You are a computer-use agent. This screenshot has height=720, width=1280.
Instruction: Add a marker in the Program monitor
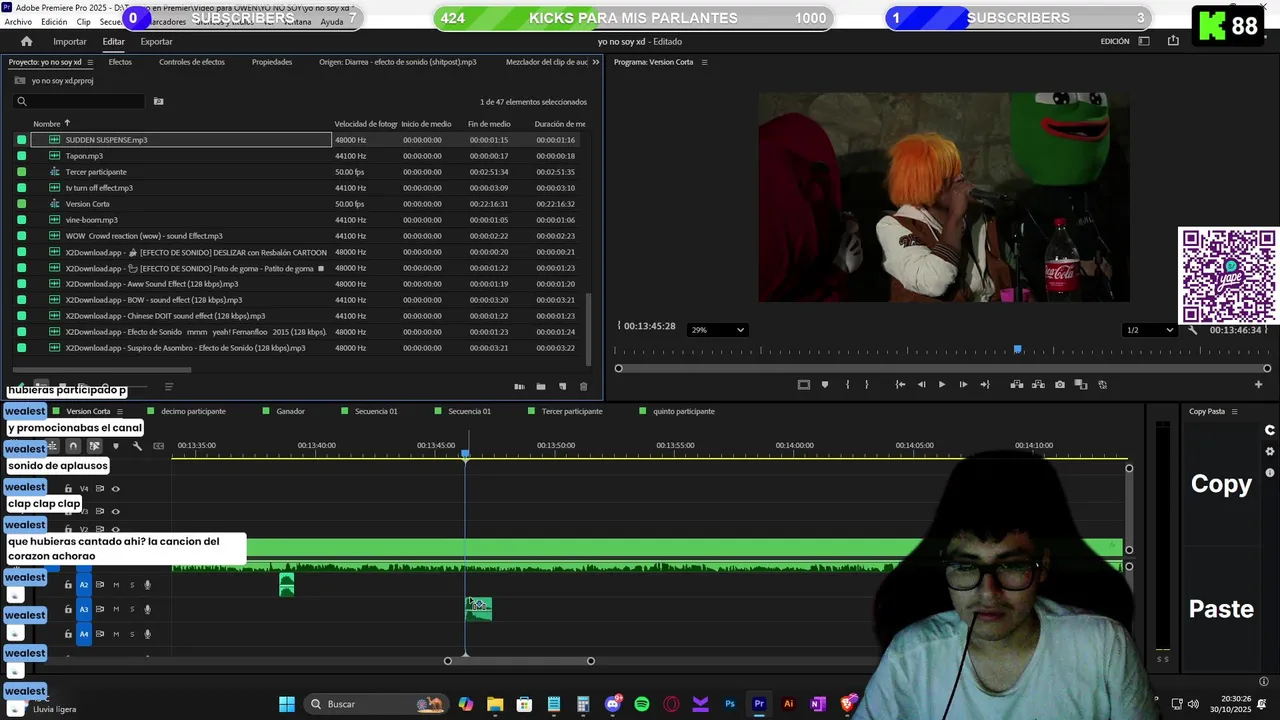[824, 384]
